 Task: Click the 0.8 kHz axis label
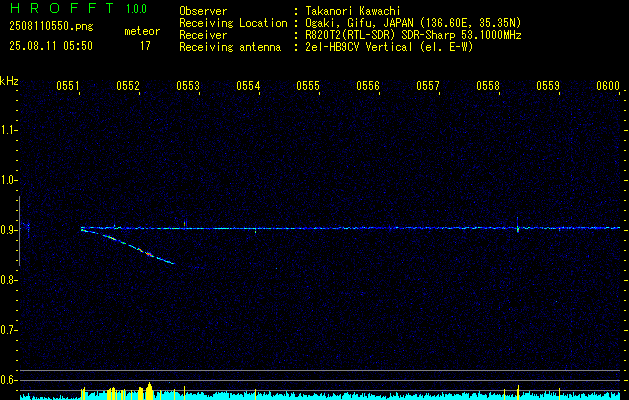coord(8,280)
